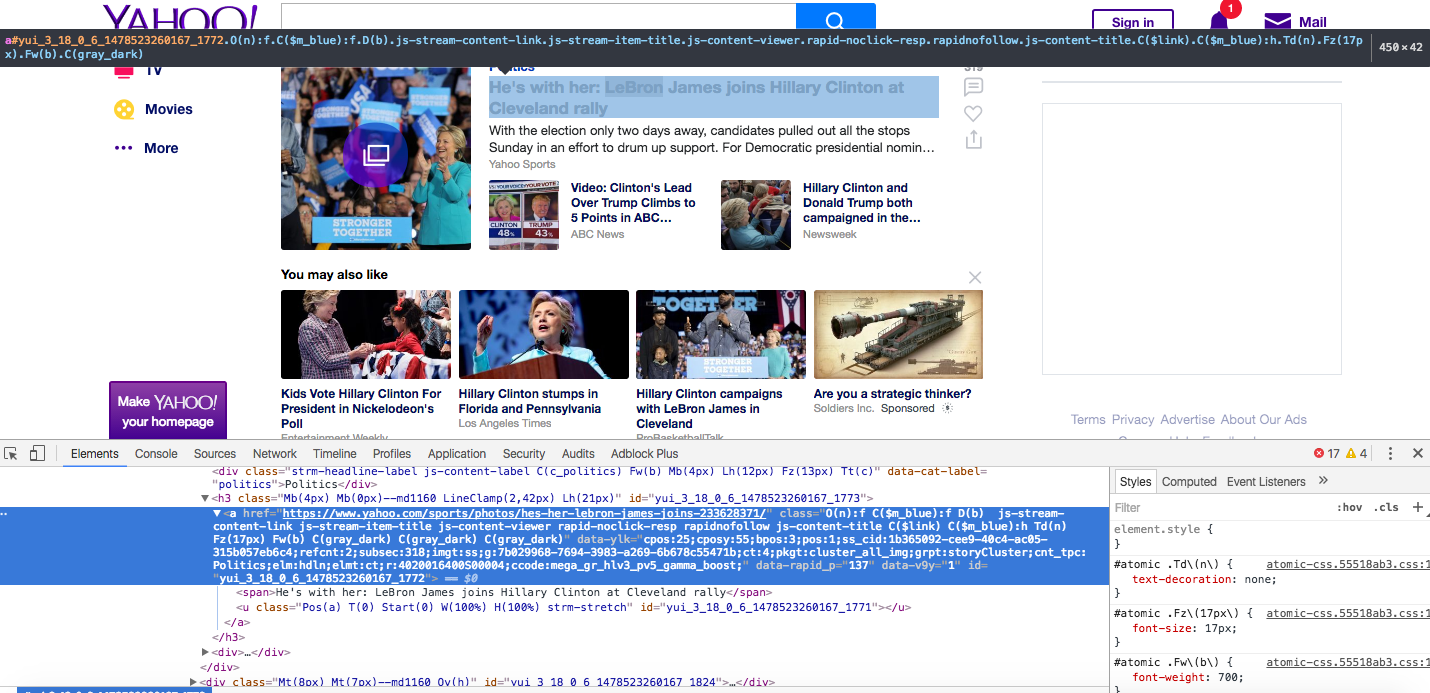Click the sponsored ad info icon

tap(948, 409)
